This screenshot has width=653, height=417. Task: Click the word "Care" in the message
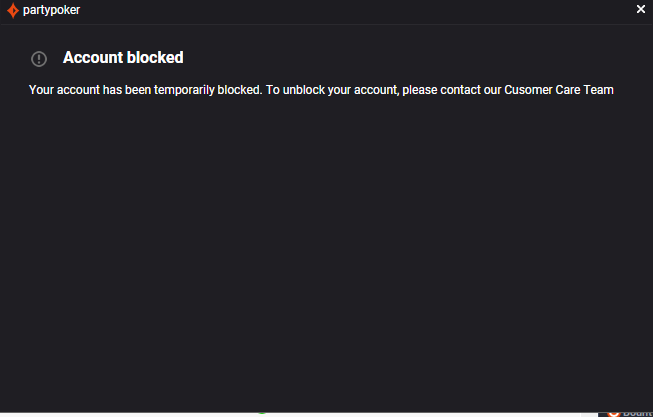(x=564, y=90)
